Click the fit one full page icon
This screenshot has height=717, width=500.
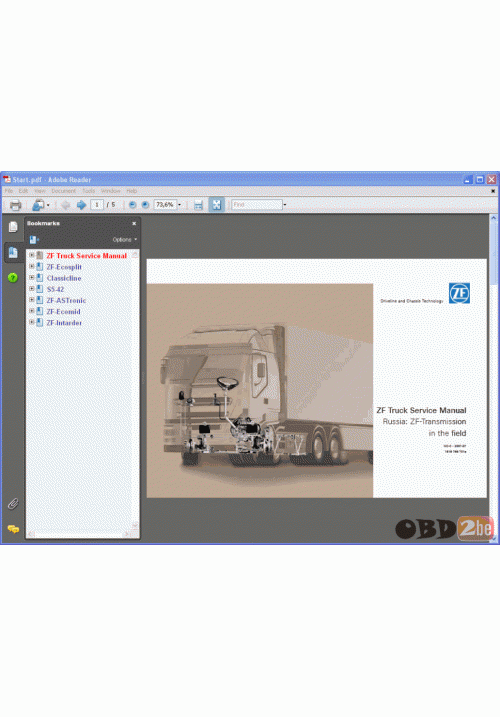216,204
